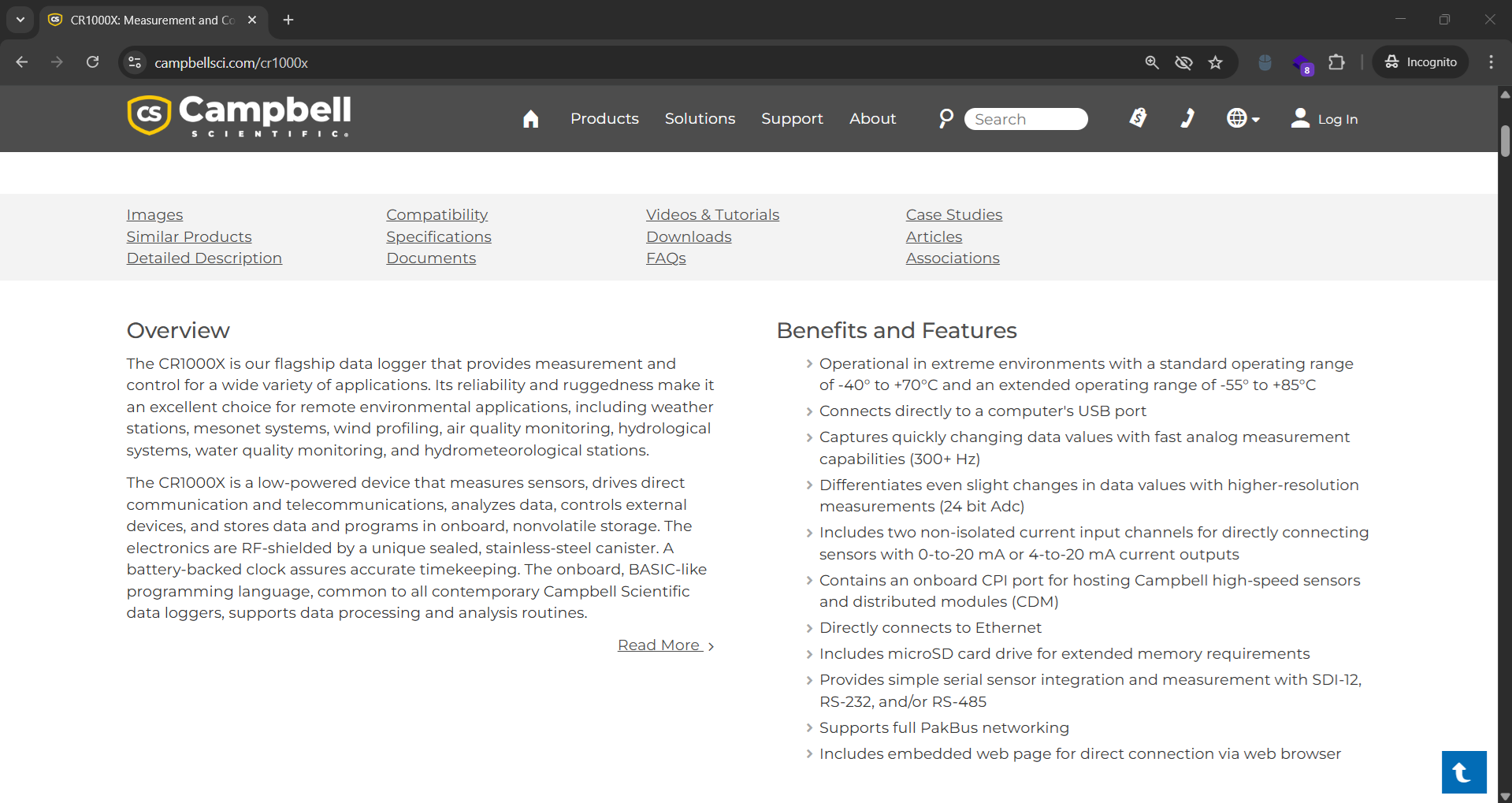Click the Campbell Scientific home icon
Viewport: 1512px width, 803px height.
pos(530,119)
